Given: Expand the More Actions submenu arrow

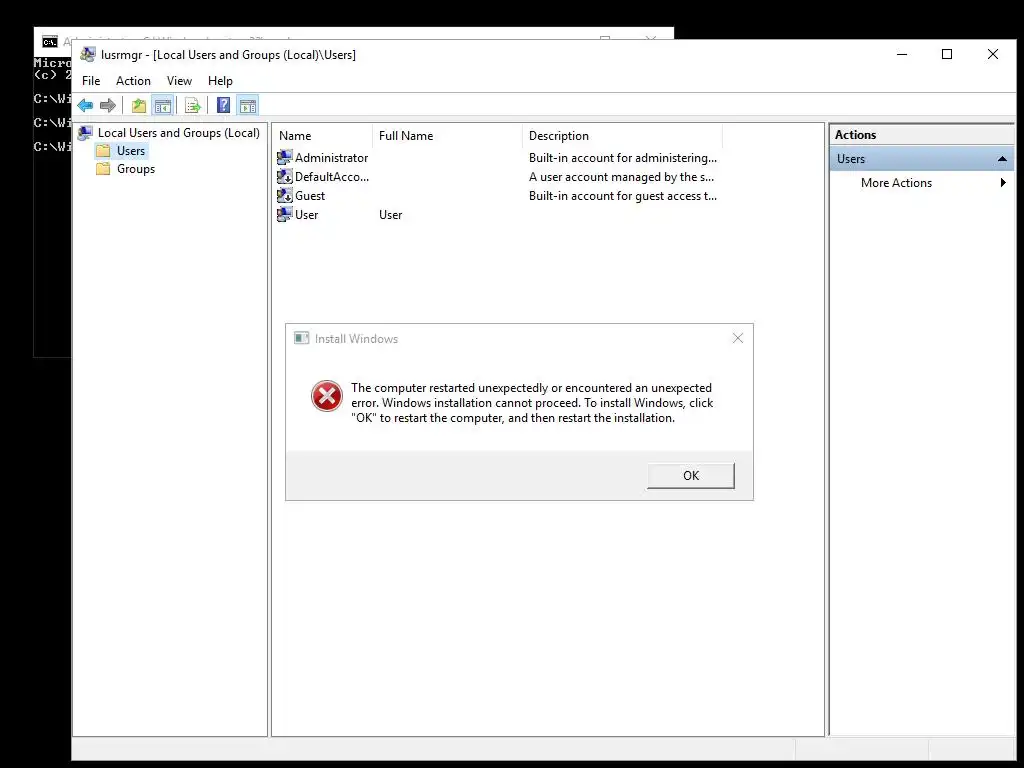Looking at the screenshot, I should click(x=1003, y=183).
